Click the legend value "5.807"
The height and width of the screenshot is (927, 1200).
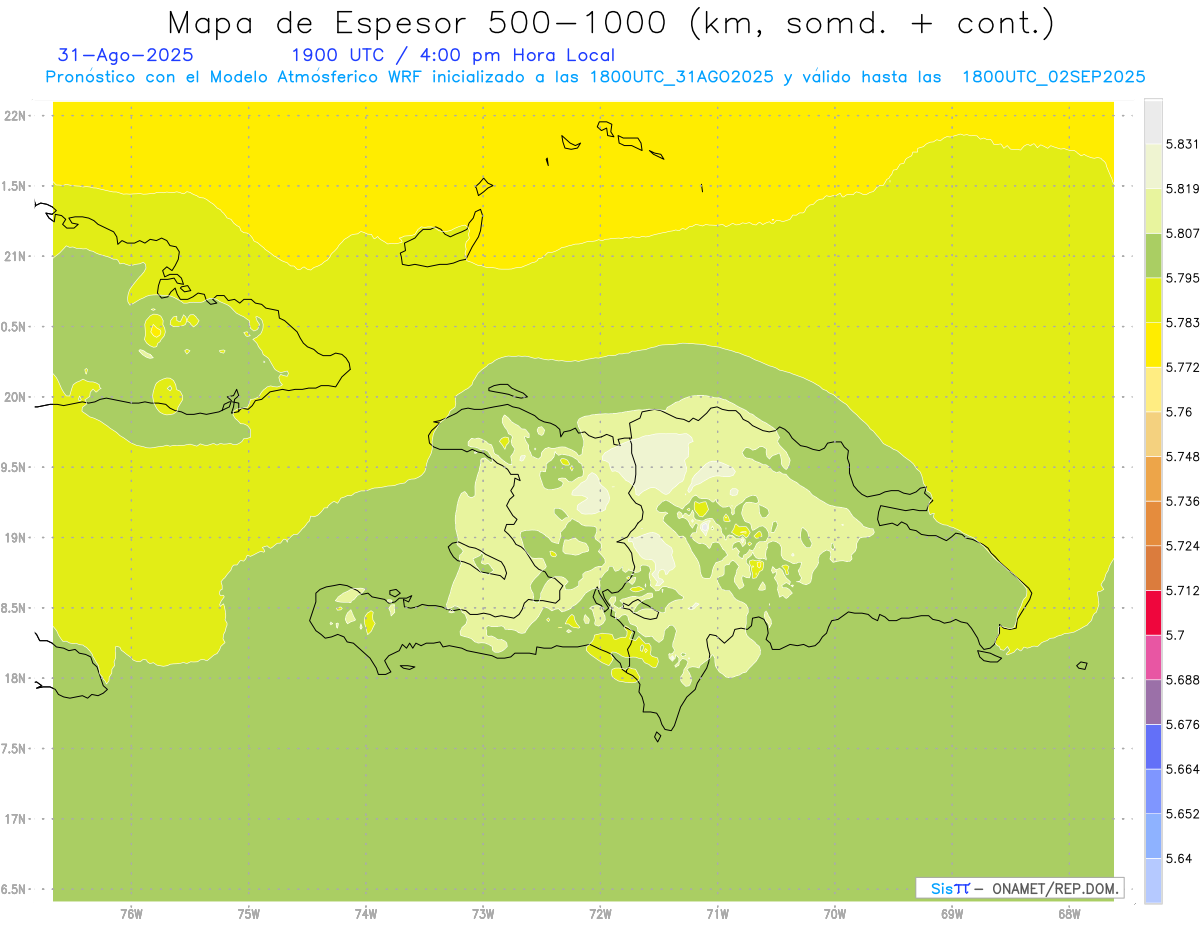[x=1182, y=233]
